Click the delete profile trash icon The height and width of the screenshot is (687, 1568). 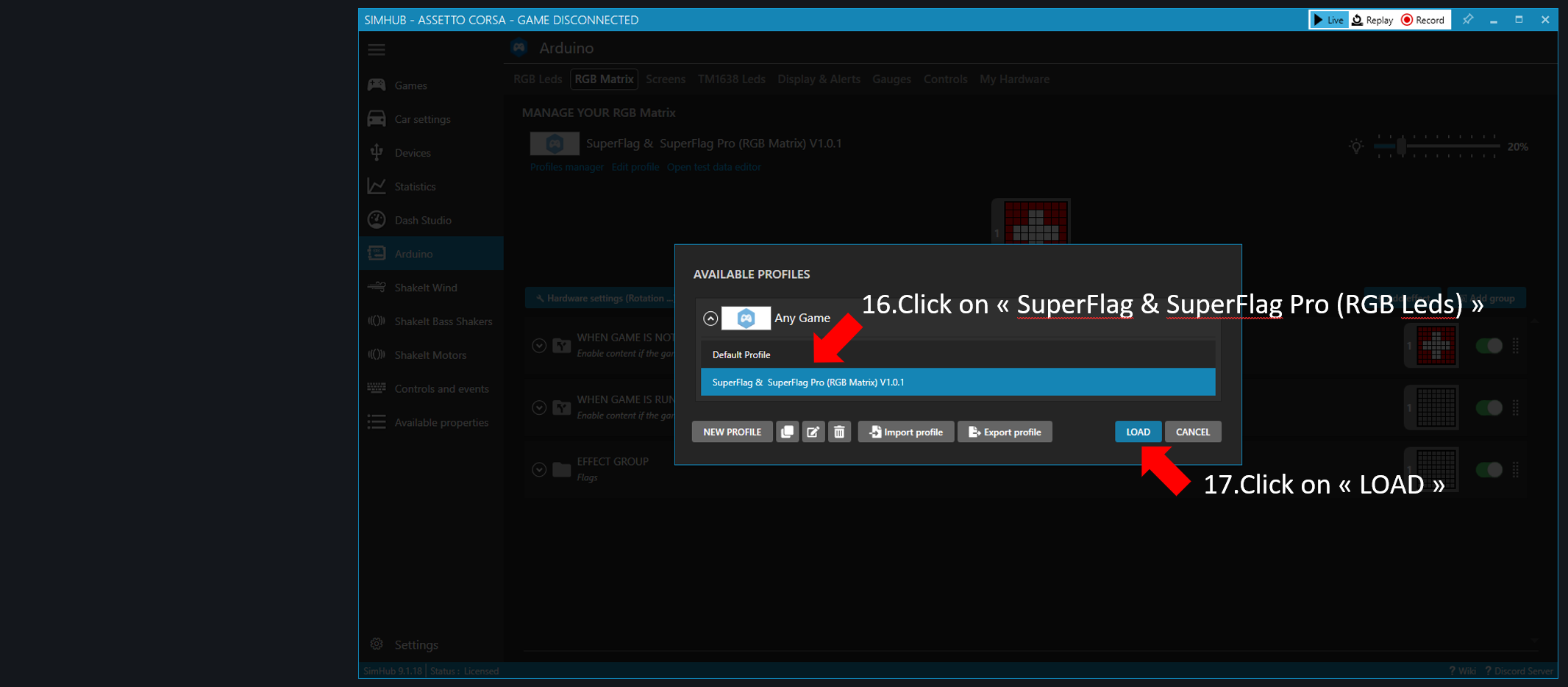839,432
